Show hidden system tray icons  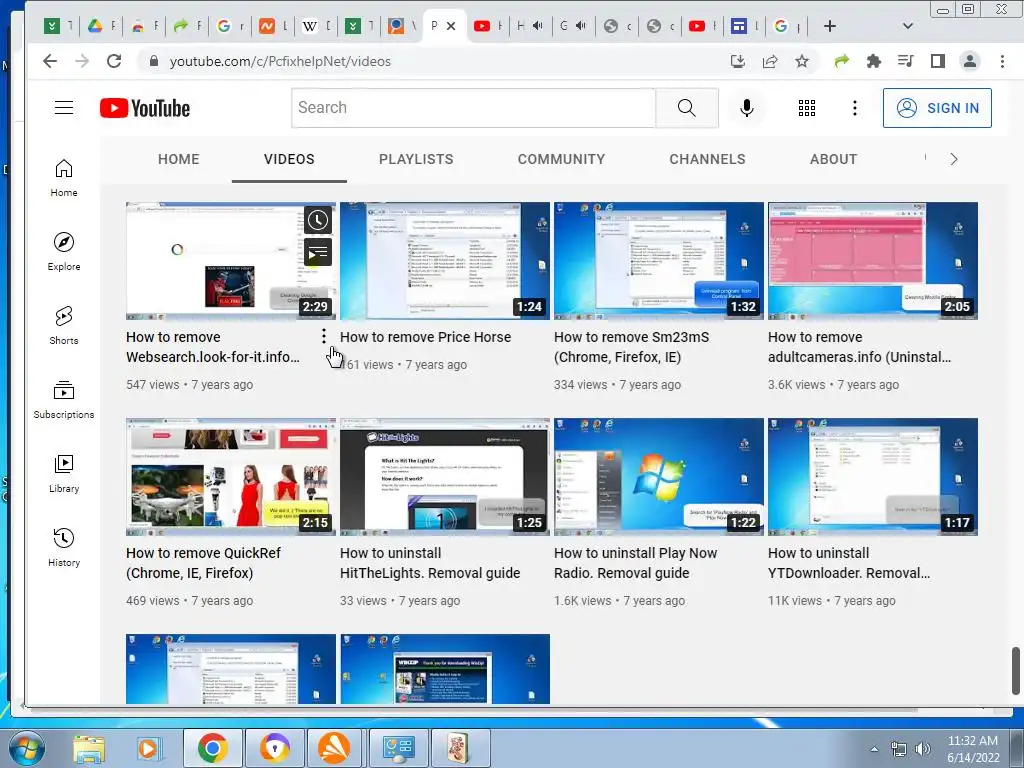874,749
